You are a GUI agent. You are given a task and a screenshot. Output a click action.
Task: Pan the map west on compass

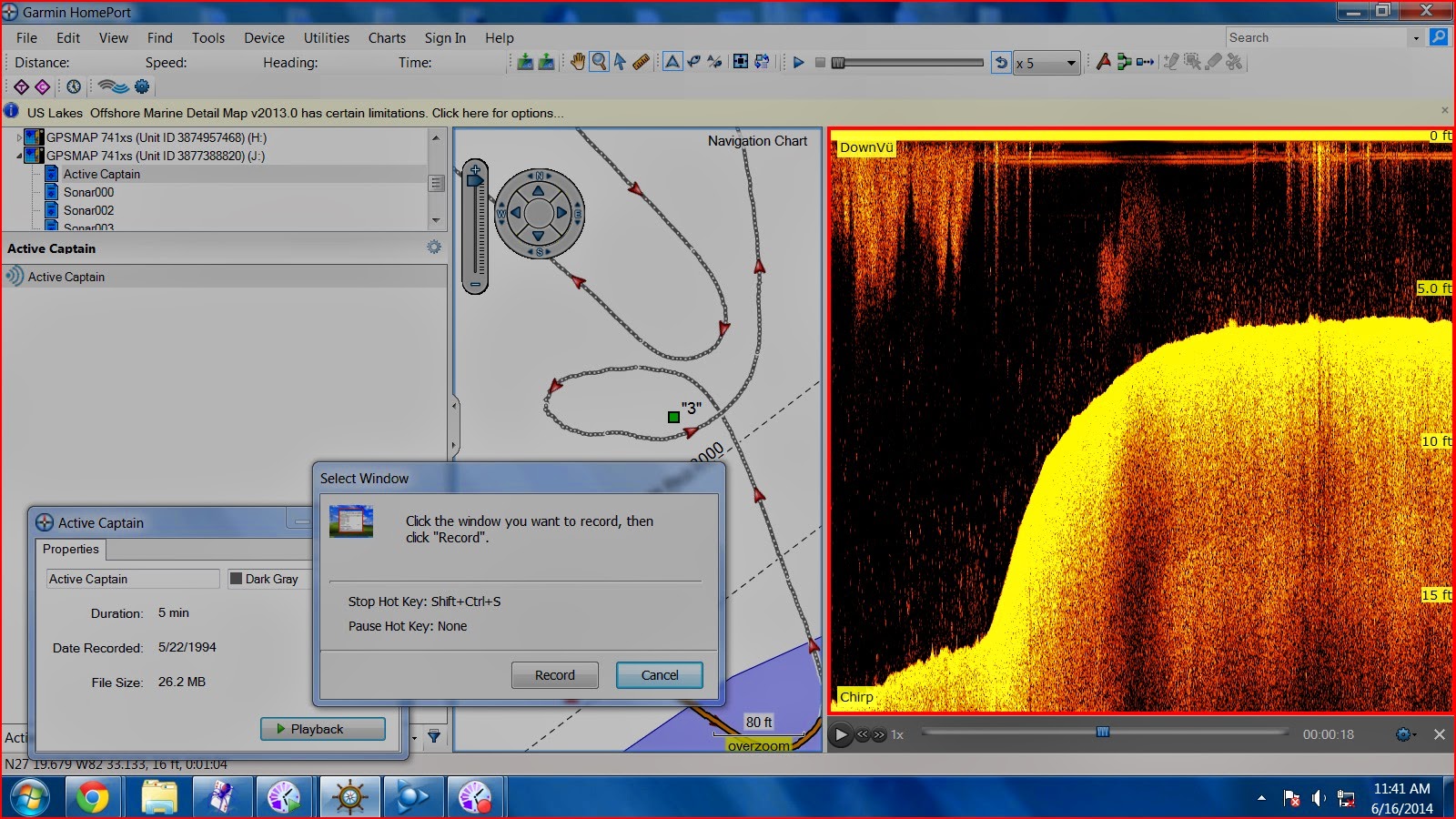[515, 213]
